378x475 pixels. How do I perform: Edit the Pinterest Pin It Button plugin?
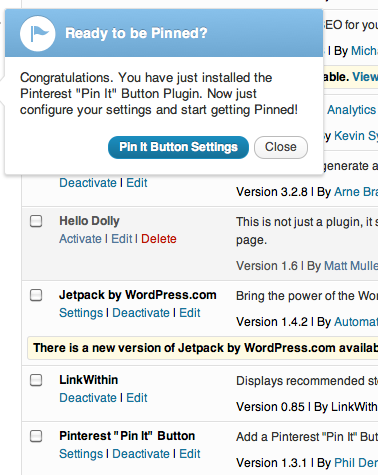[x=190, y=454]
